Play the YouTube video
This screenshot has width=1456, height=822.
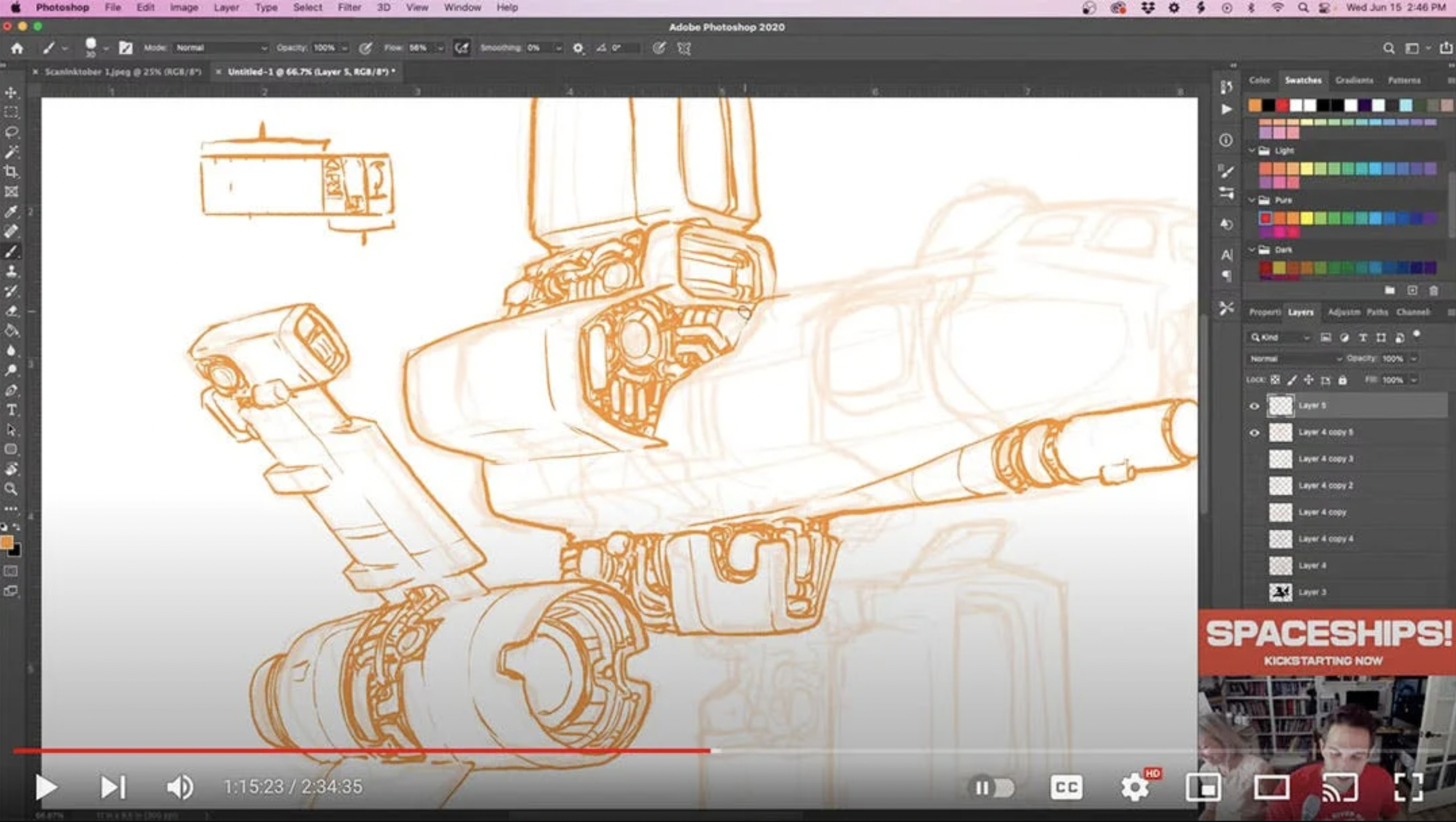[46, 788]
